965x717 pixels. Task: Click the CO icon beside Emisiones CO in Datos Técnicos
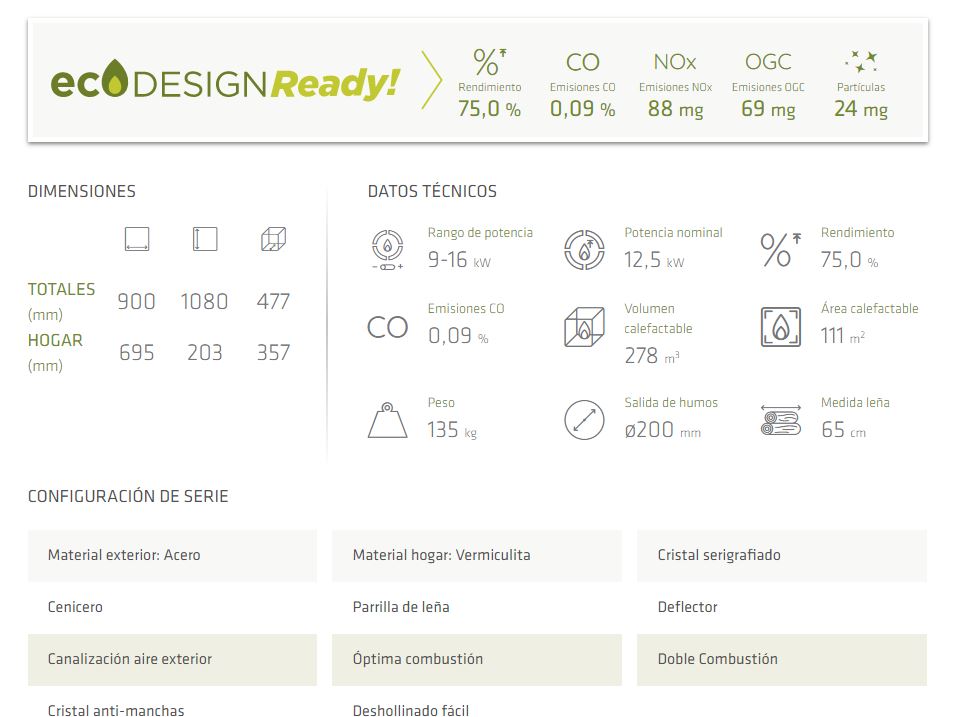click(388, 327)
